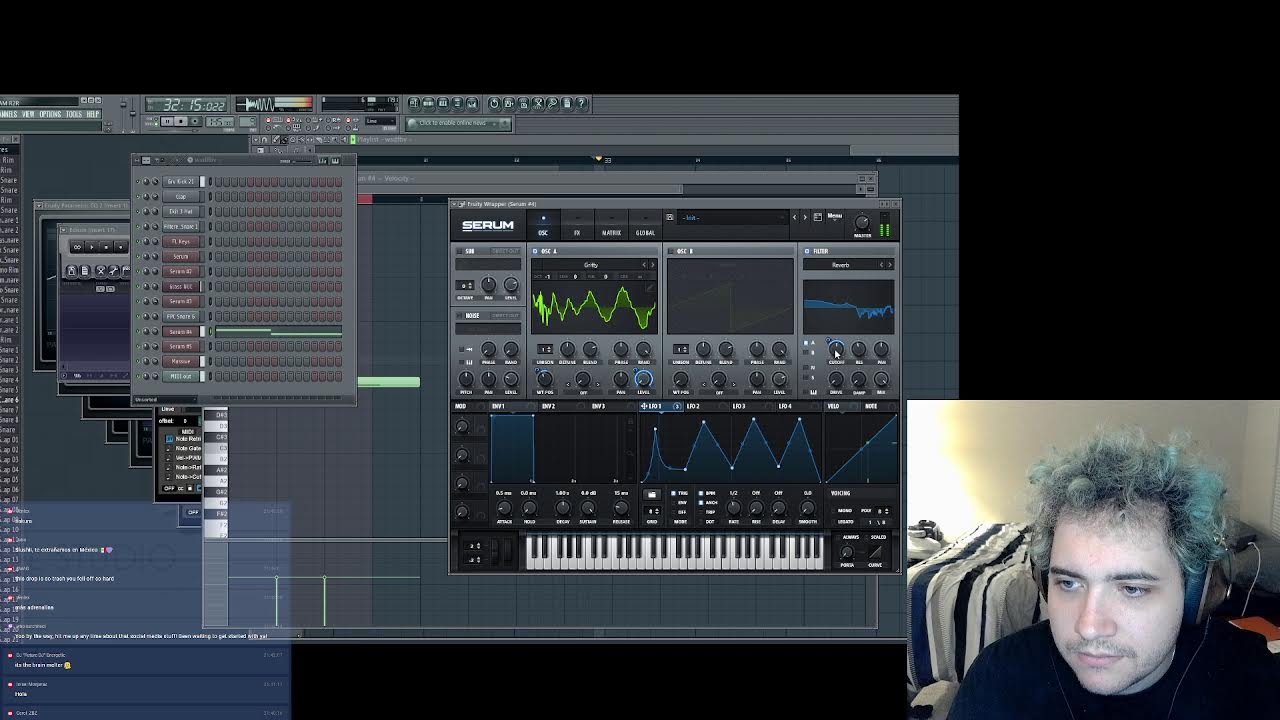This screenshot has height=720, width=1280.
Task: Toggle filter routing checkbox A
Action: [x=806, y=343]
